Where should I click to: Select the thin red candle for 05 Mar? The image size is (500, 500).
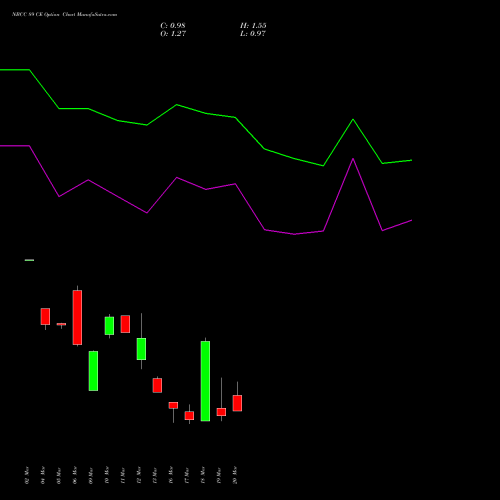click(x=61, y=324)
